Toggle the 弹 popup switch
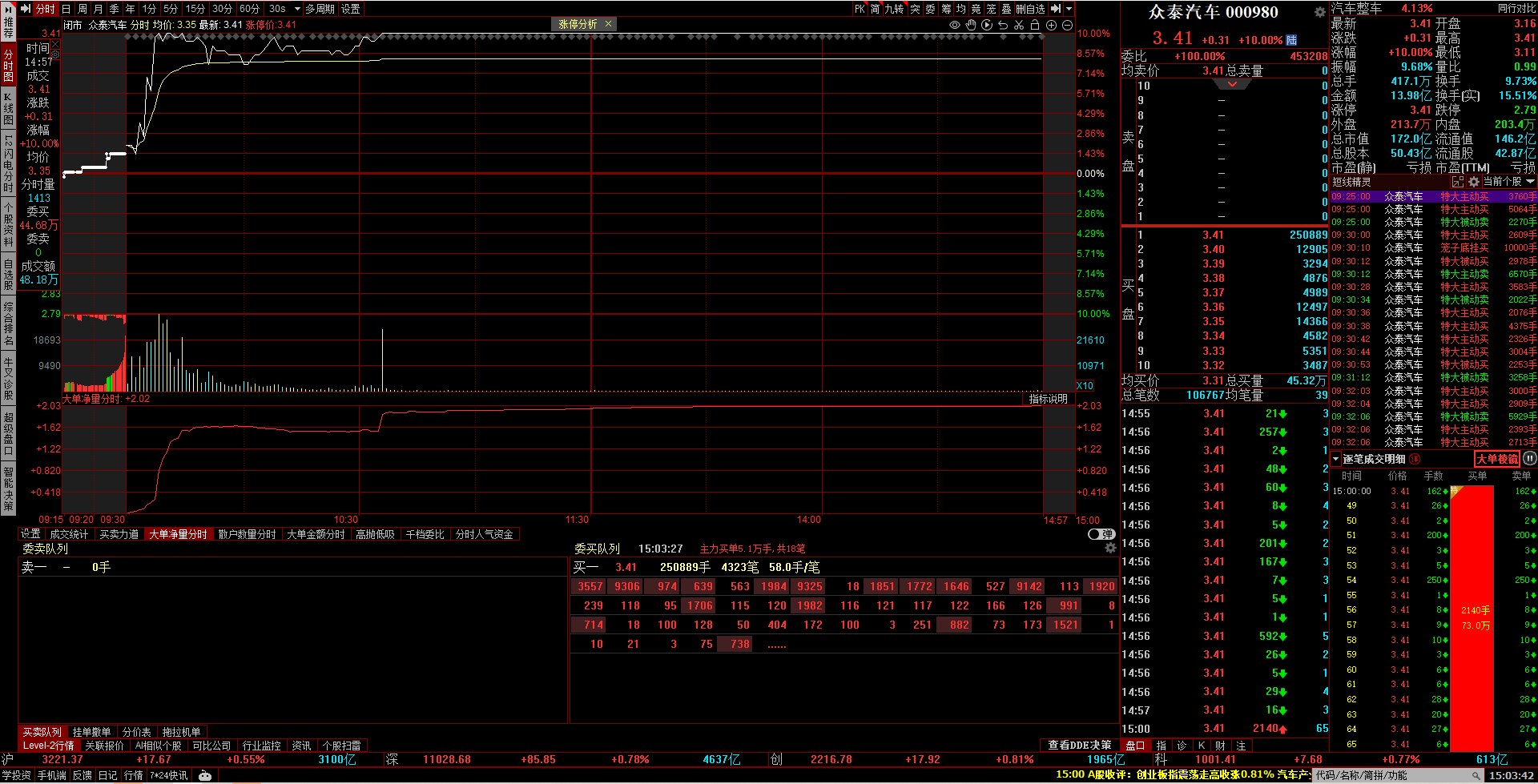1538x784 pixels. point(1101,534)
